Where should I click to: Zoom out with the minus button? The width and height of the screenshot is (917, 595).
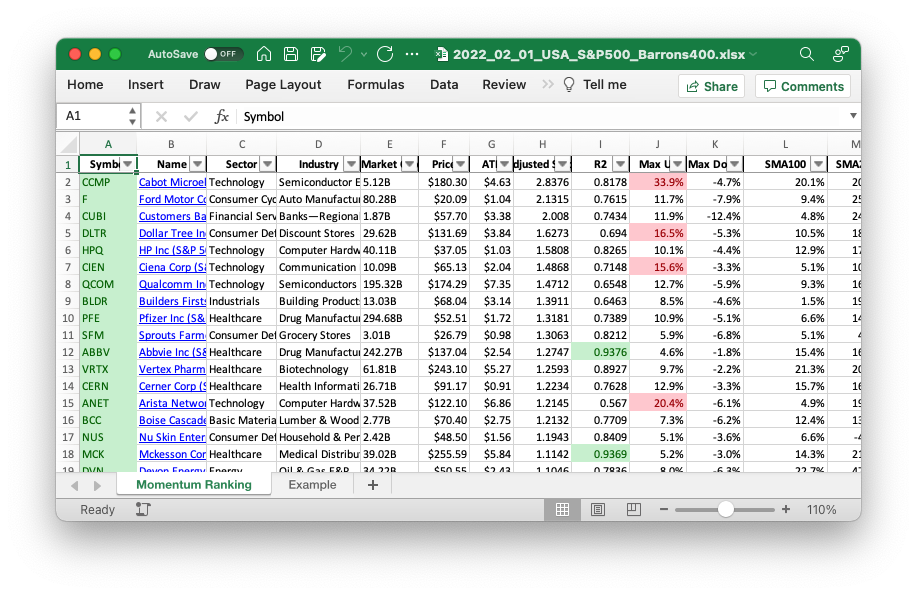click(663, 510)
